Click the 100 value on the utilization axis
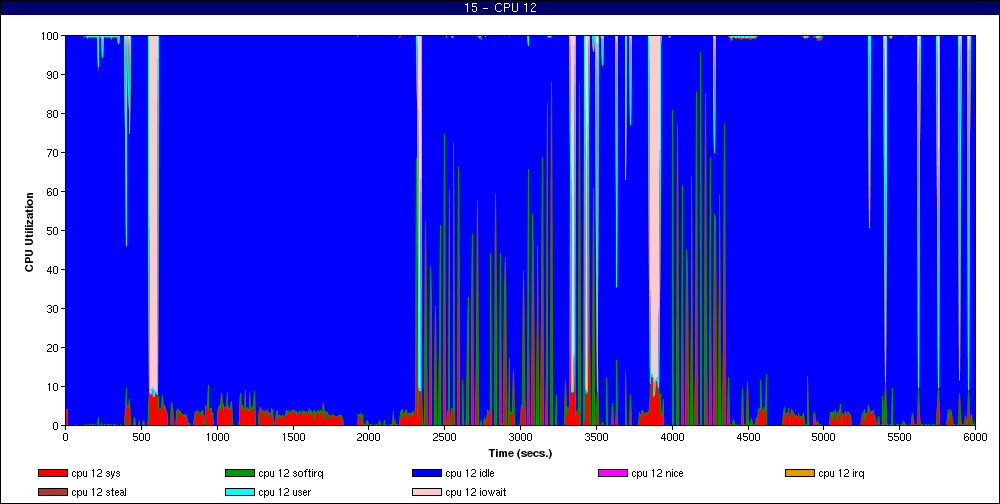1000x504 pixels. pos(51,36)
